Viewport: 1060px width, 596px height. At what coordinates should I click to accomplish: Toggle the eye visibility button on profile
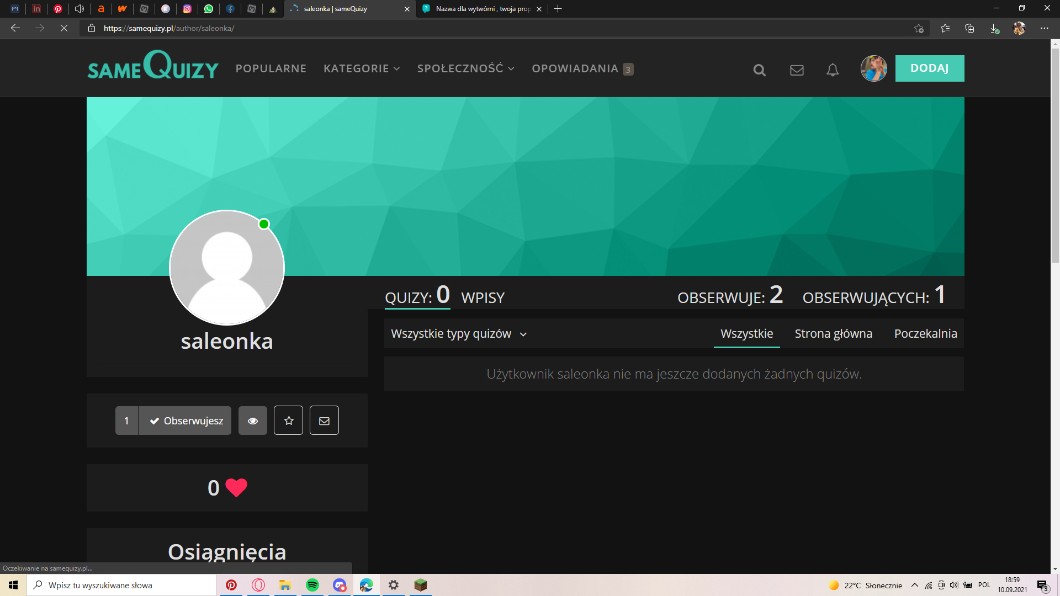[x=252, y=421]
